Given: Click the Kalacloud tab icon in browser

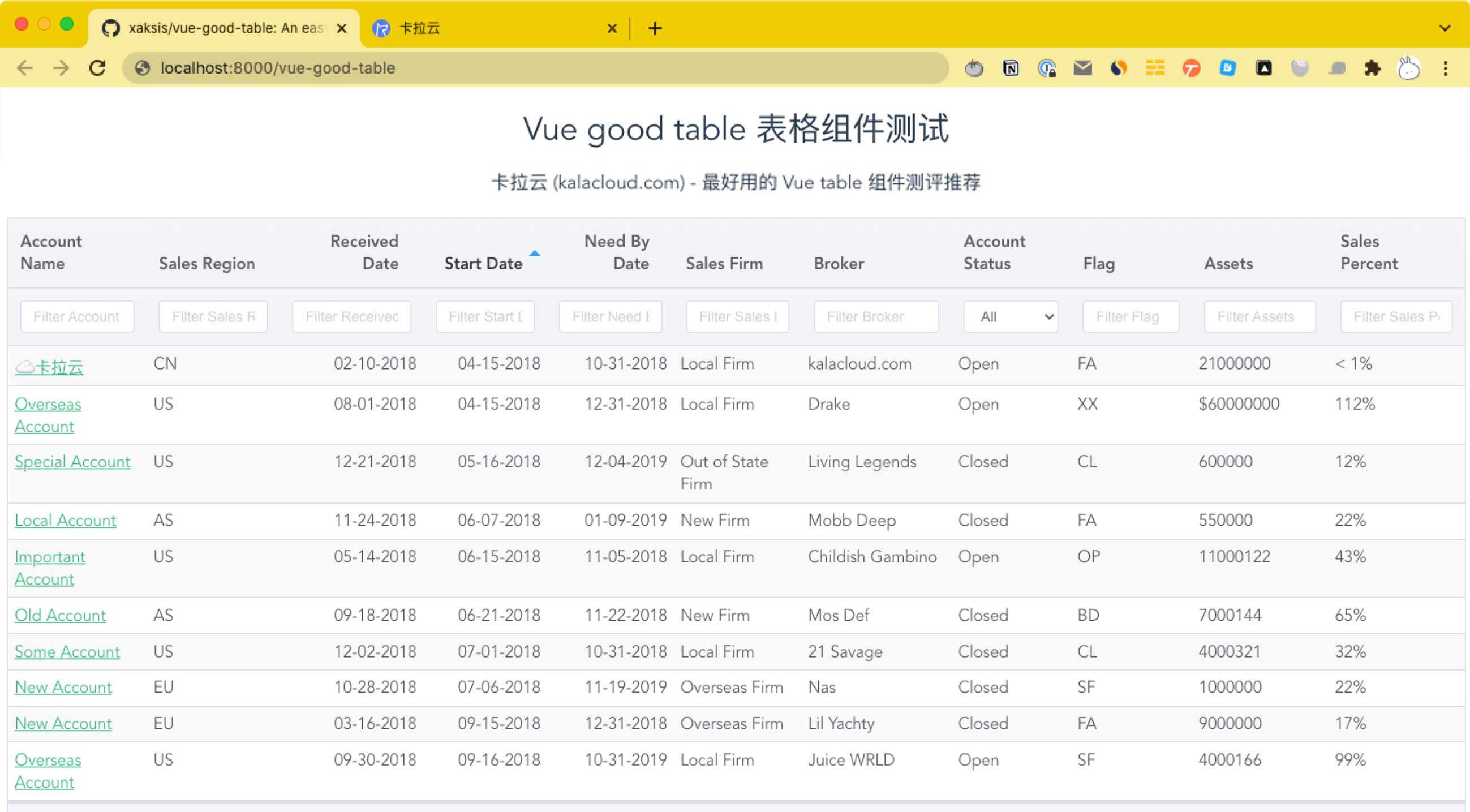Looking at the screenshot, I should pos(383,27).
